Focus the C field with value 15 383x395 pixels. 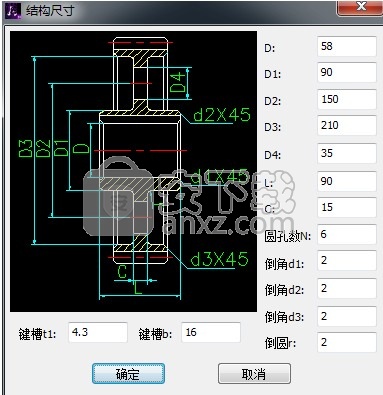coord(347,207)
